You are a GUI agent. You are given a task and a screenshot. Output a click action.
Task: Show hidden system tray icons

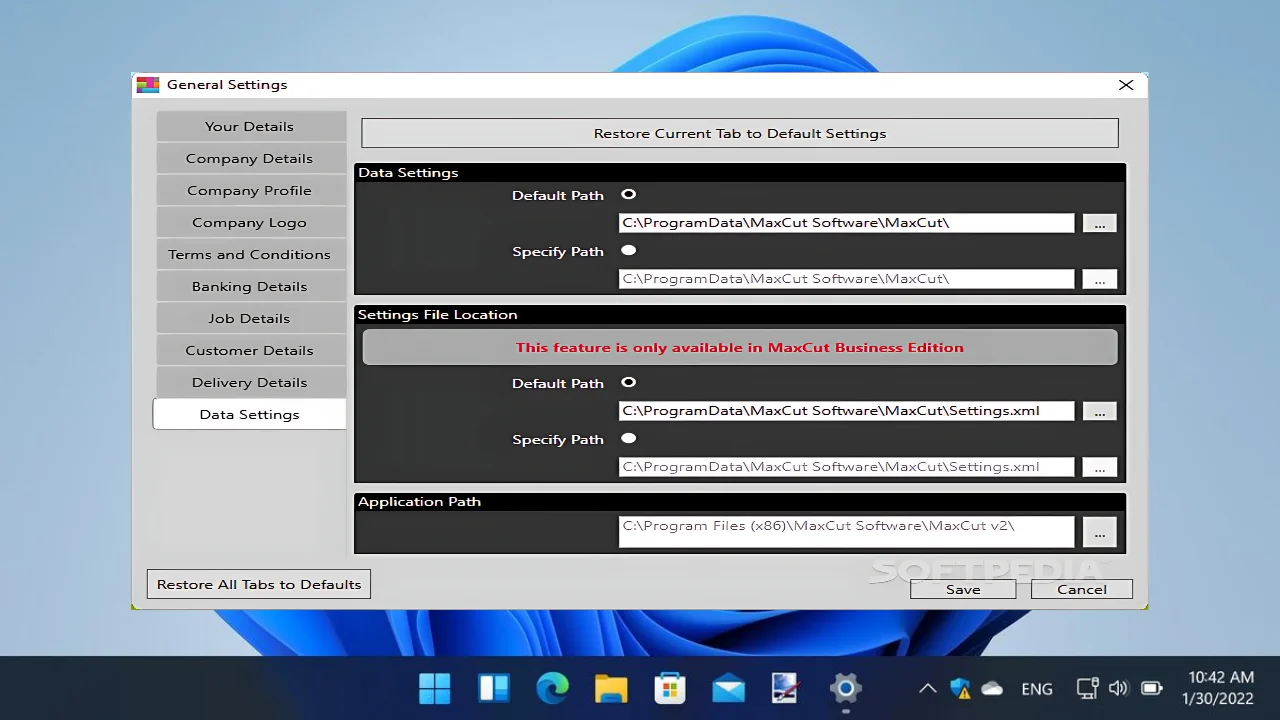928,688
